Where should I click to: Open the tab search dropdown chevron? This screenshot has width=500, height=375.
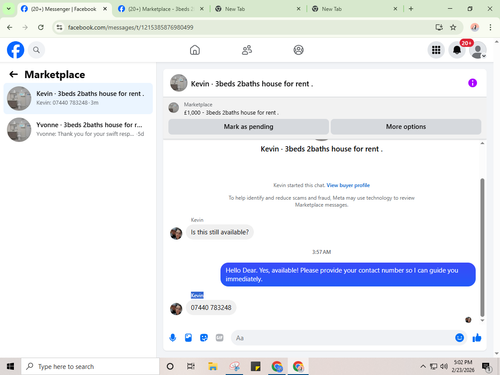tap(9, 9)
